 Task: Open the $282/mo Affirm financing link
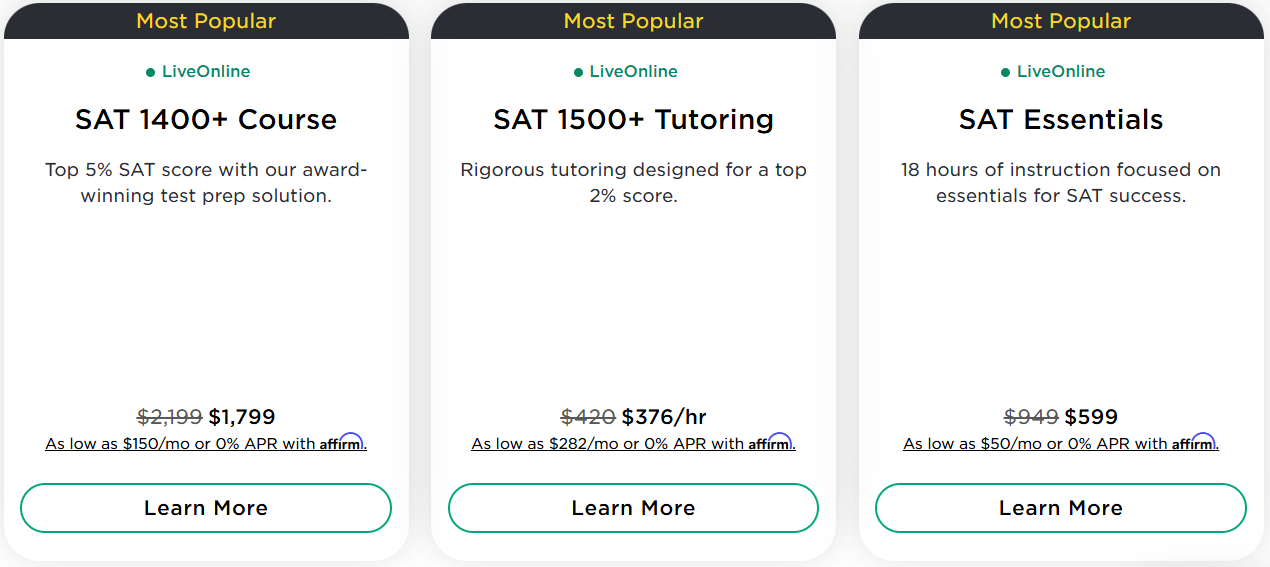(x=608, y=444)
